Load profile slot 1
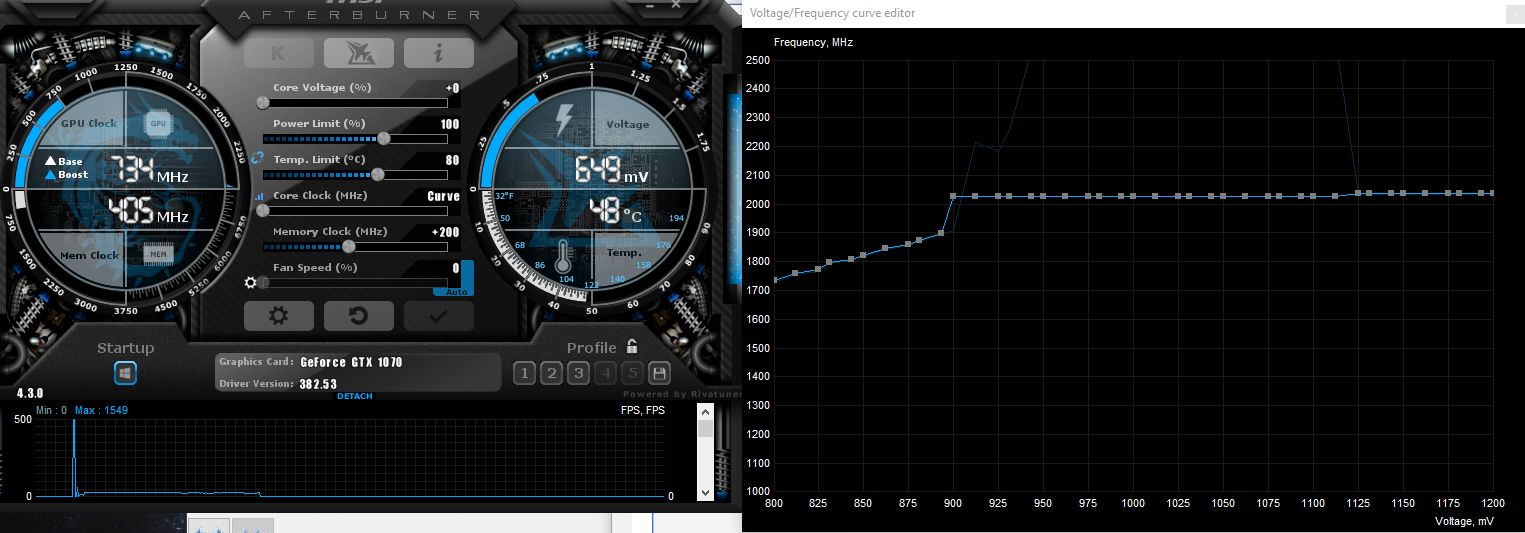Screen dimensions: 1525x533 click(523, 374)
